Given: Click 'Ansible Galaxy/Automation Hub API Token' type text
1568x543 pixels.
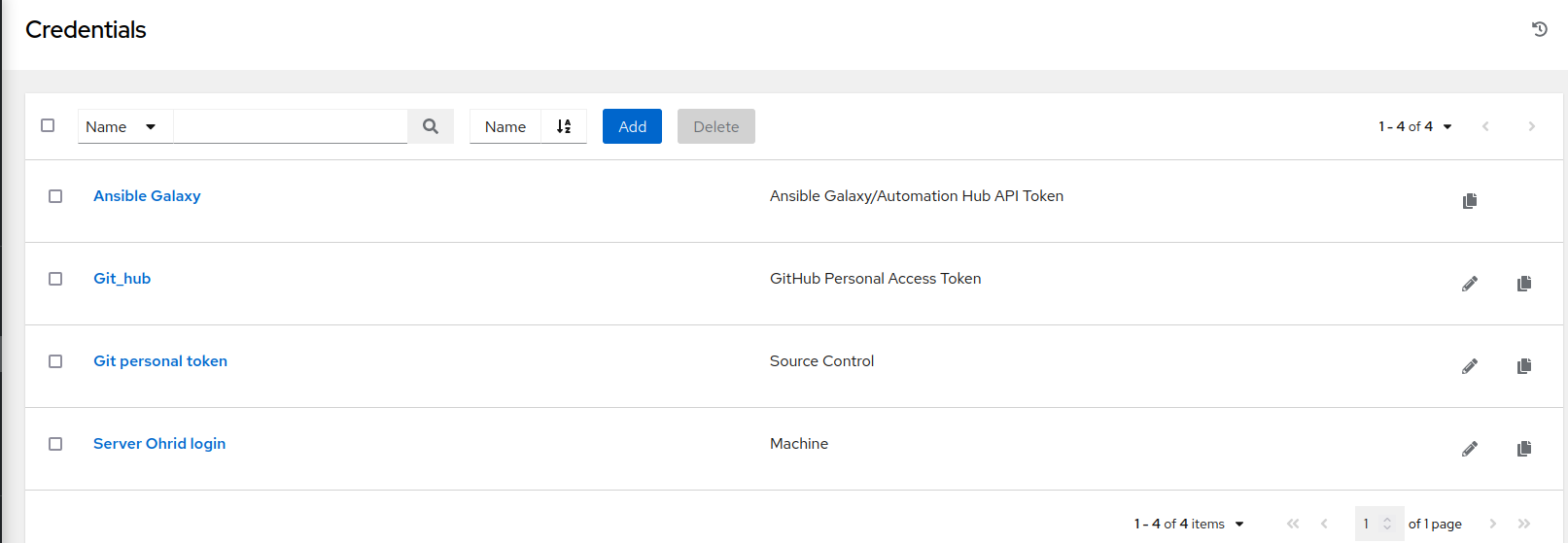Looking at the screenshot, I should [x=917, y=196].
